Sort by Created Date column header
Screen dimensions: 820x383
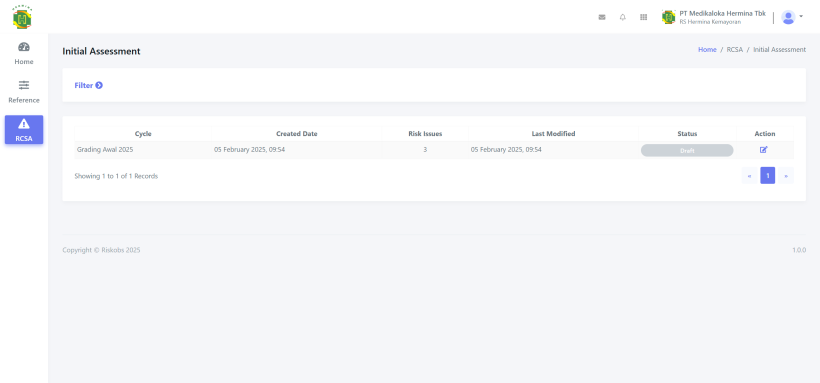pyautogui.click(x=297, y=134)
